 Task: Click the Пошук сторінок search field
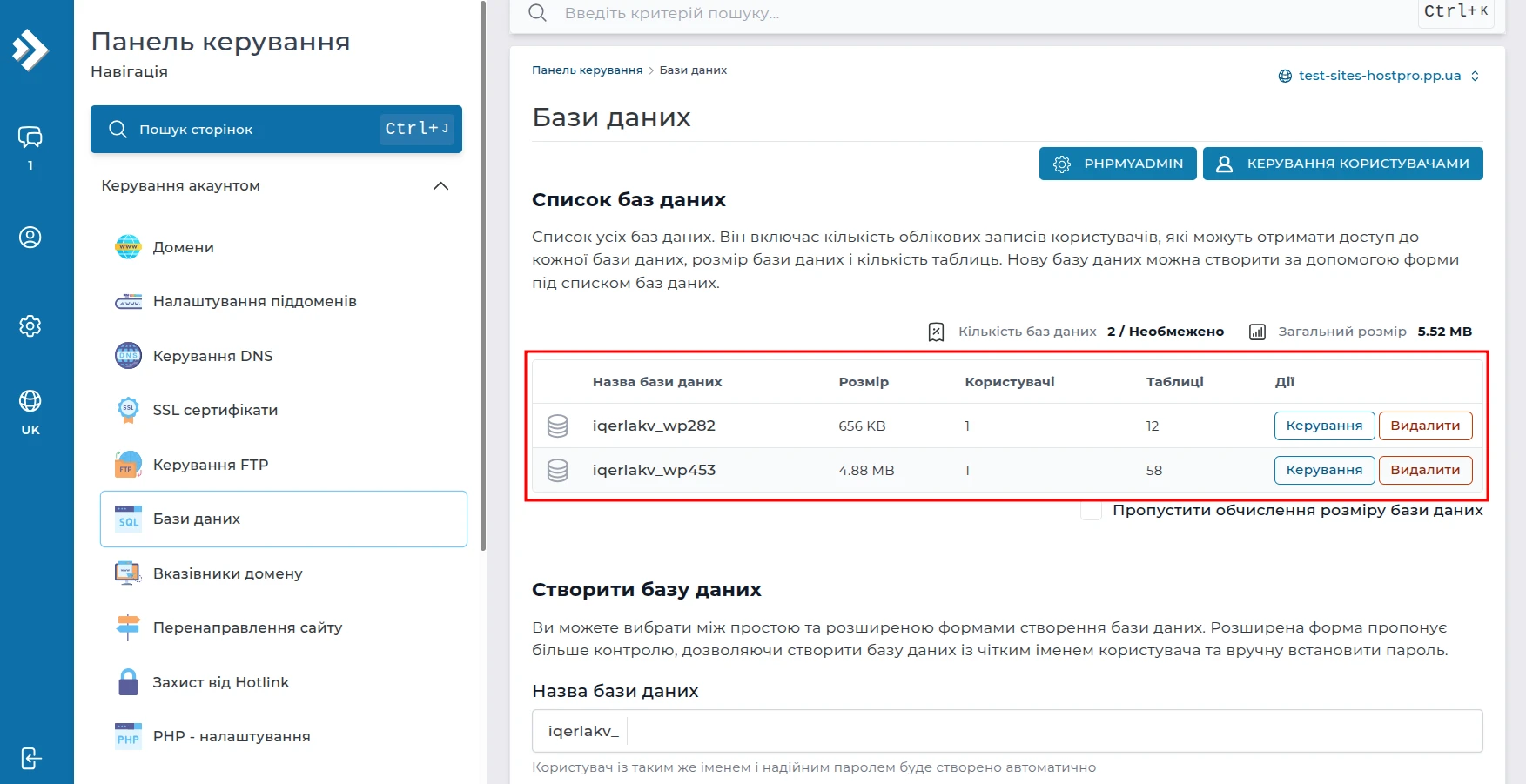(x=276, y=129)
